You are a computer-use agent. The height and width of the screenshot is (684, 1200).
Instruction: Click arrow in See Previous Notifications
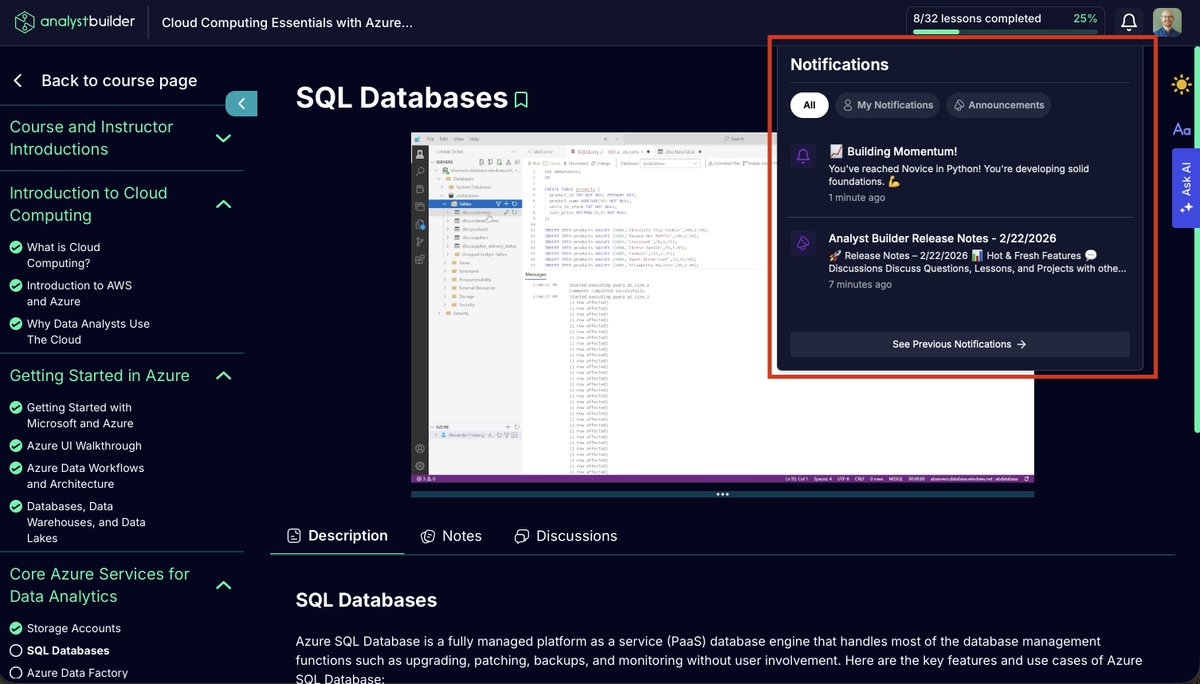1021,344
